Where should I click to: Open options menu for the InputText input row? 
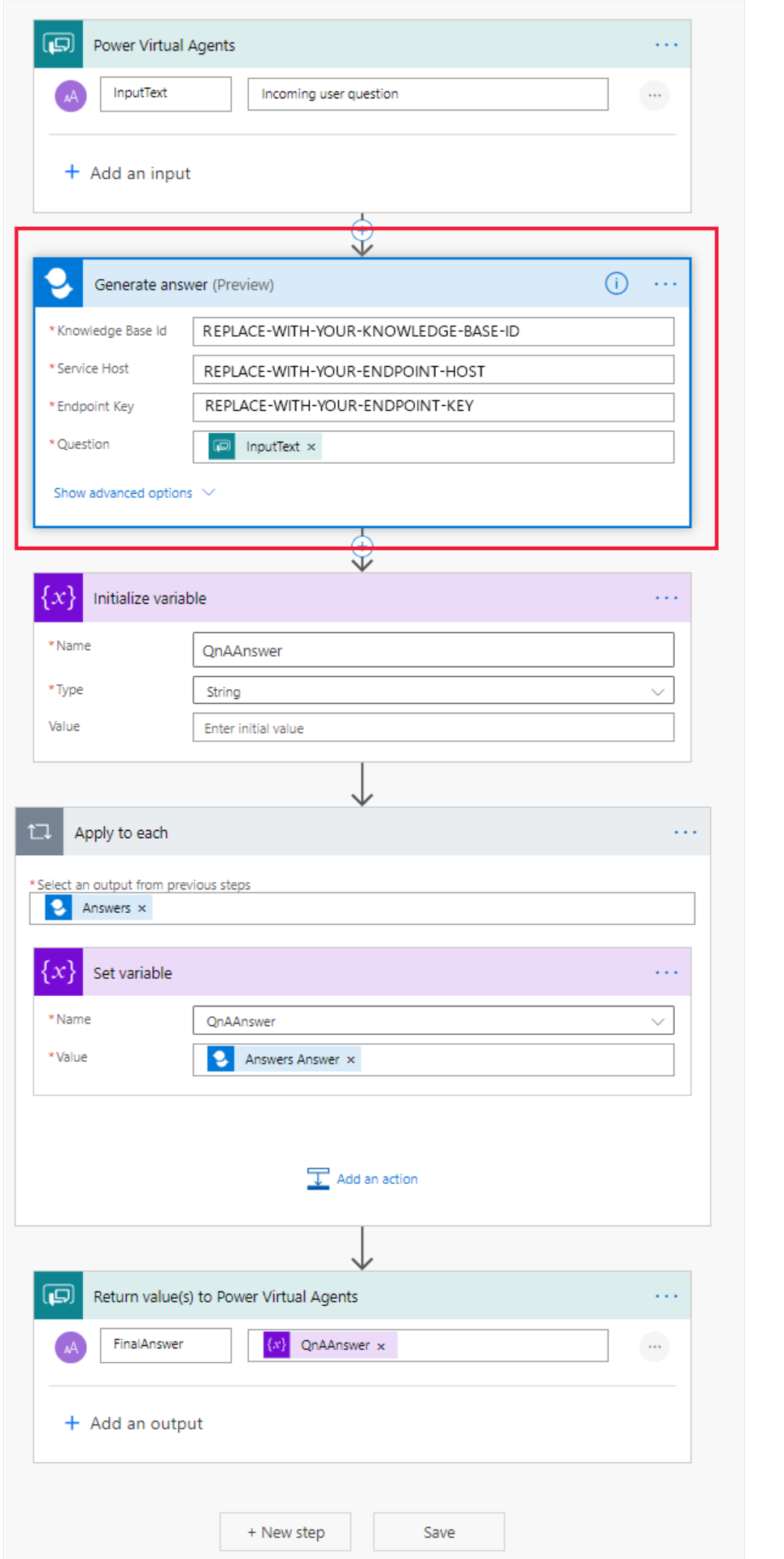pos(655,96)
